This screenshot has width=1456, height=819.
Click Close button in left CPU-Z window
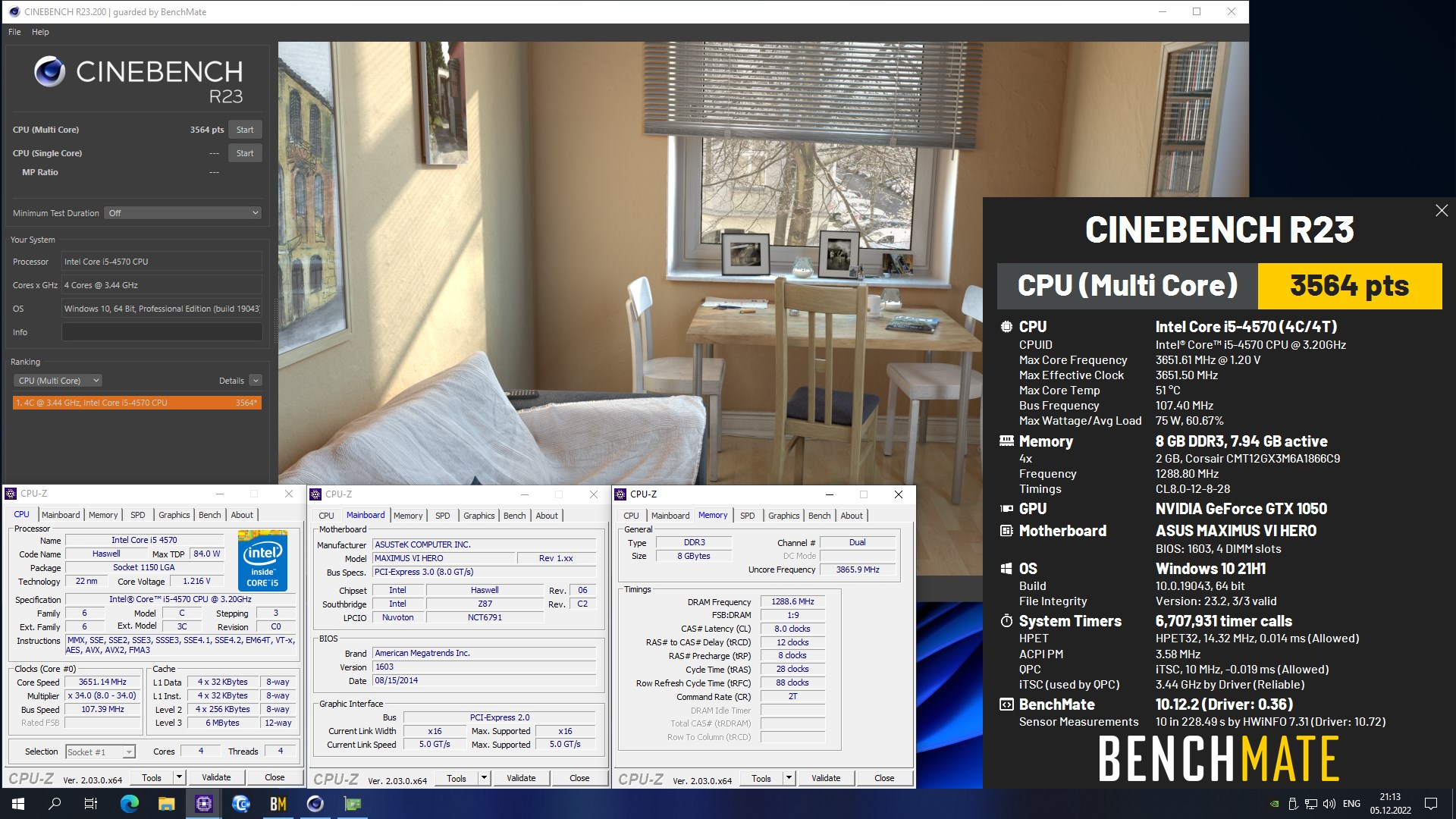pyautogui.click(x=275, y=778)
